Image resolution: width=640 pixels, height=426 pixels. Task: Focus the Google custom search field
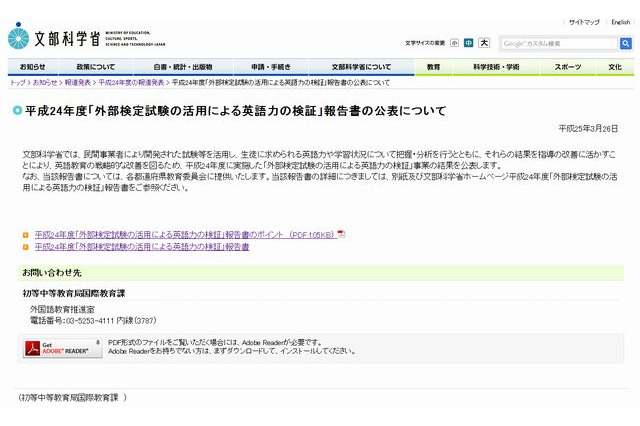[x=559, y=43]
